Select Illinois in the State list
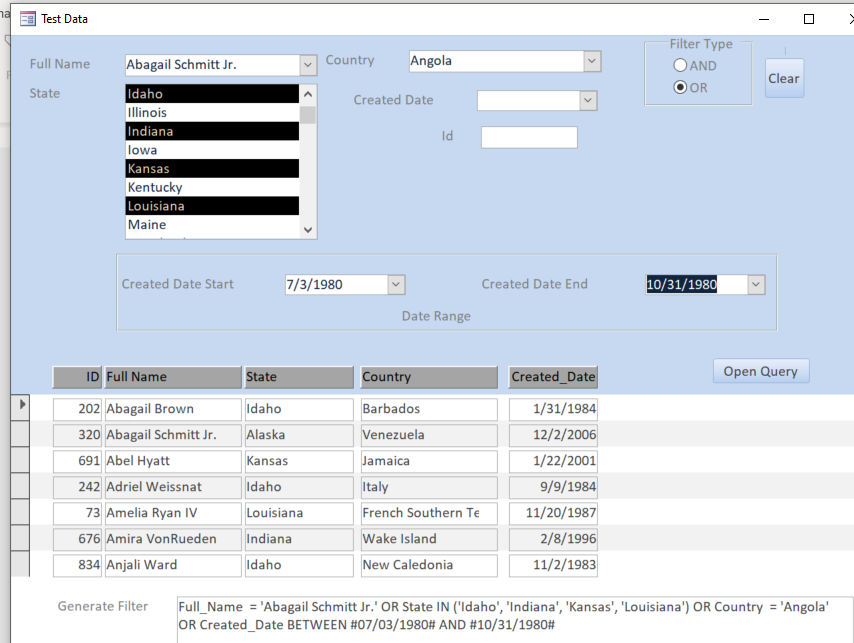This screenshot has height=643, width=854. tap(212, 112)
